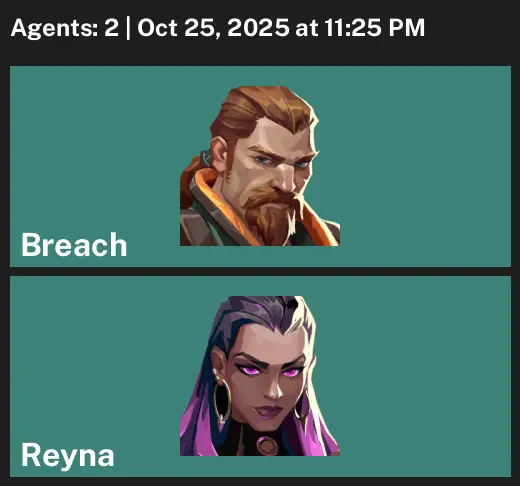
Task: Click the dark gap between agent cards
Action: point(260,271)
